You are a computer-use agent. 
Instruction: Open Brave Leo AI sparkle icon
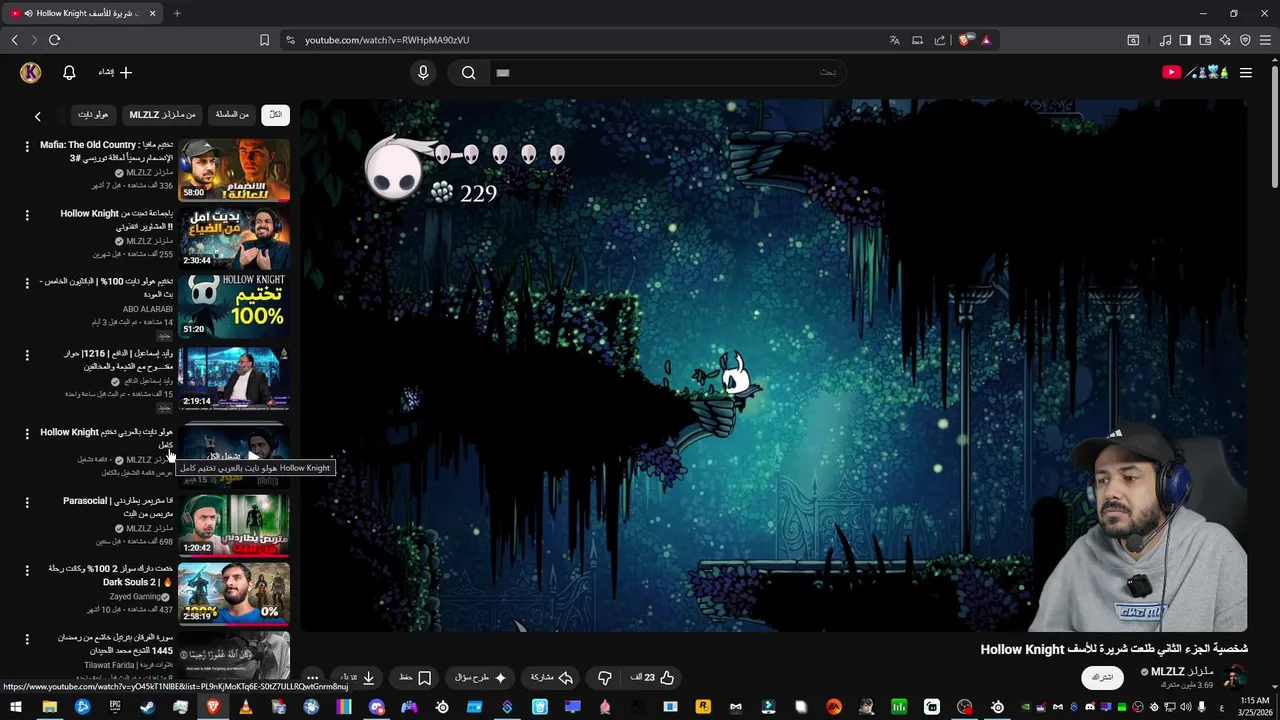[x=1225, y=40]
